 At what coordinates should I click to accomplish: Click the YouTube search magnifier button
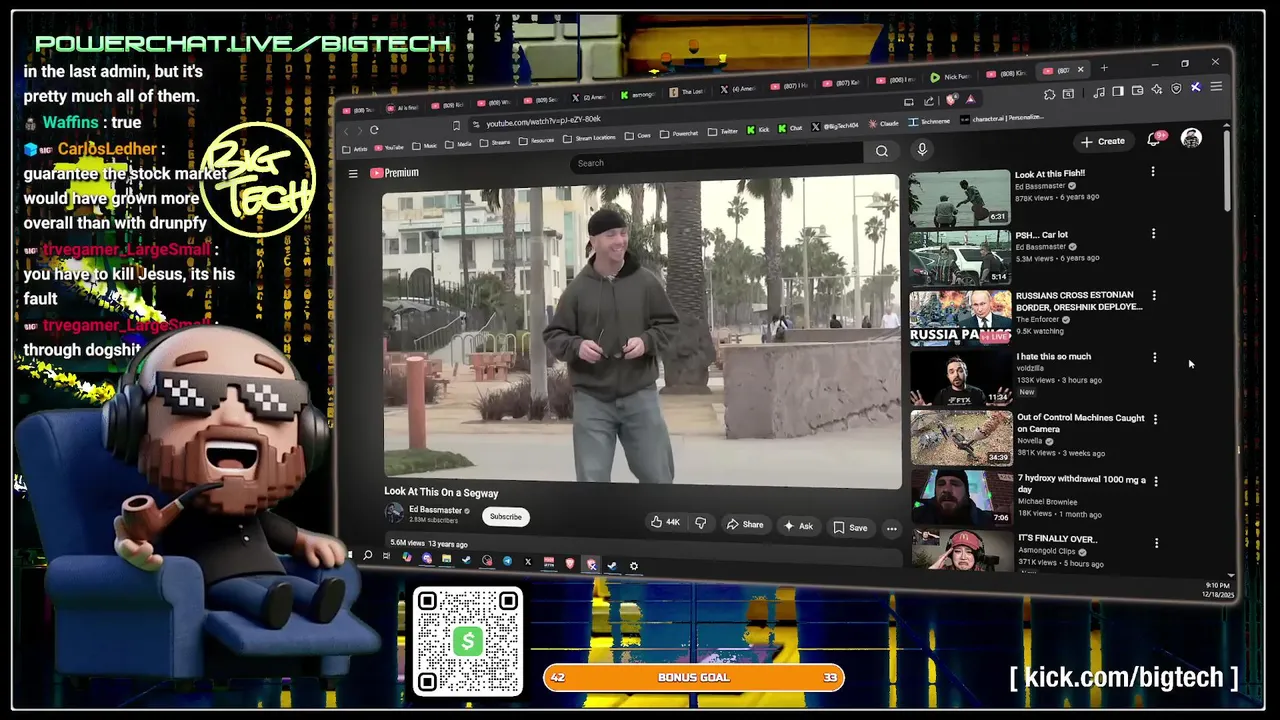[881, 151]
